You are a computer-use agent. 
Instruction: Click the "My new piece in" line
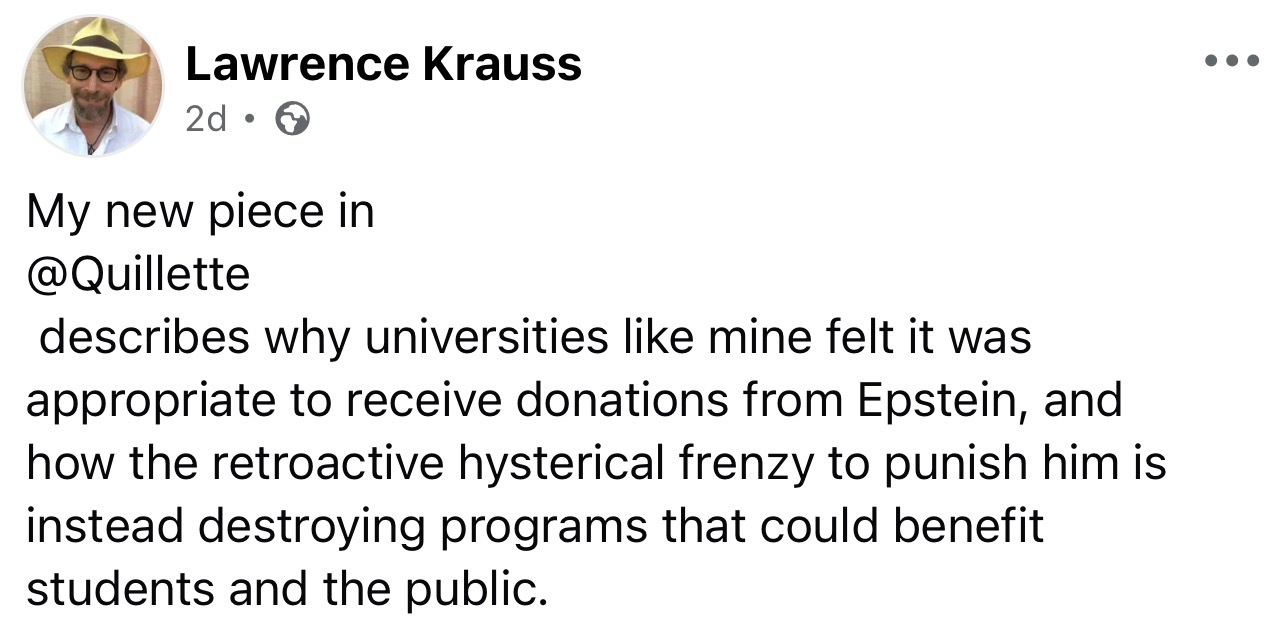(200, 211)
